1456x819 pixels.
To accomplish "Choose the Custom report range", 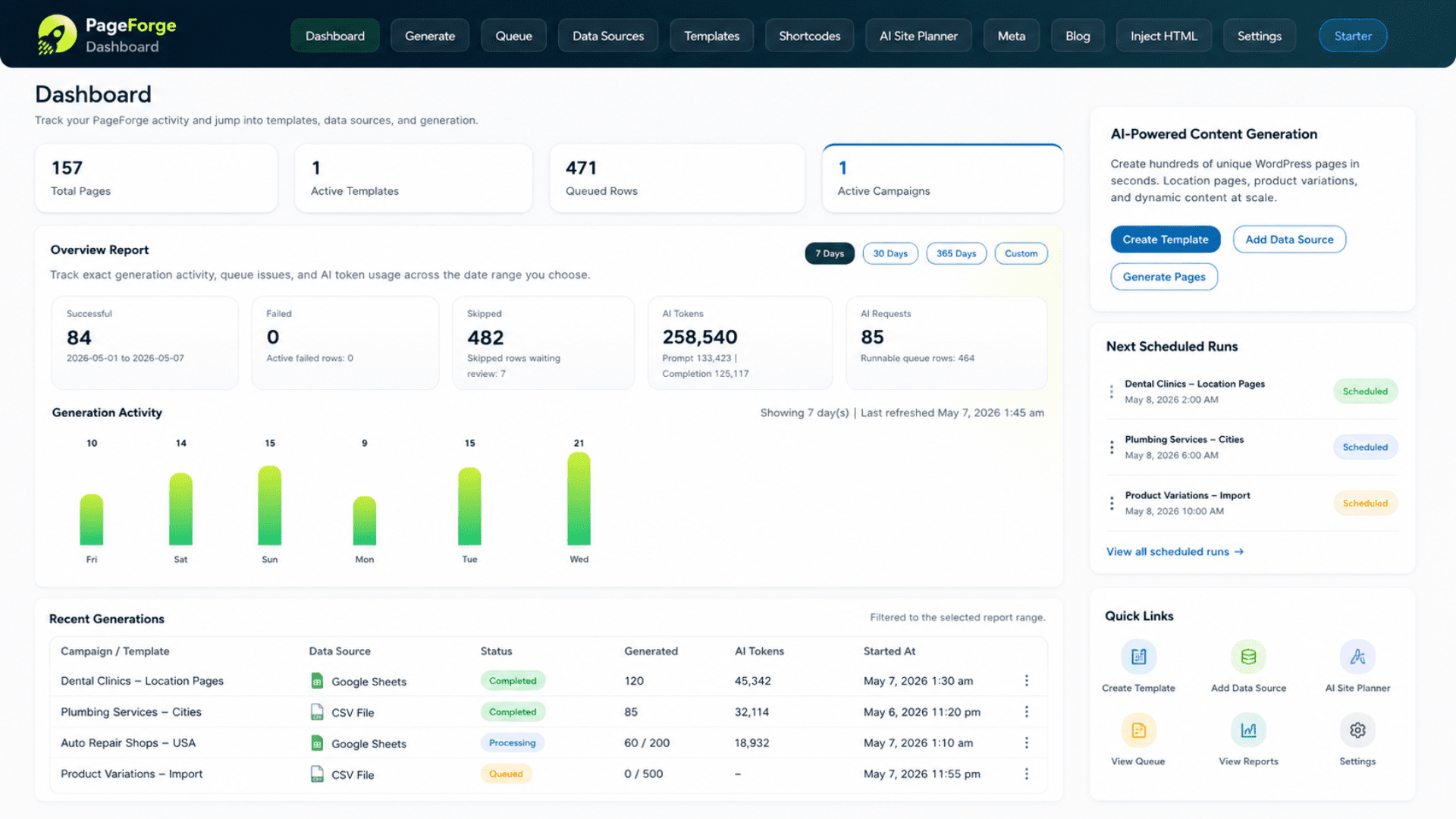I will (1021, 253).
